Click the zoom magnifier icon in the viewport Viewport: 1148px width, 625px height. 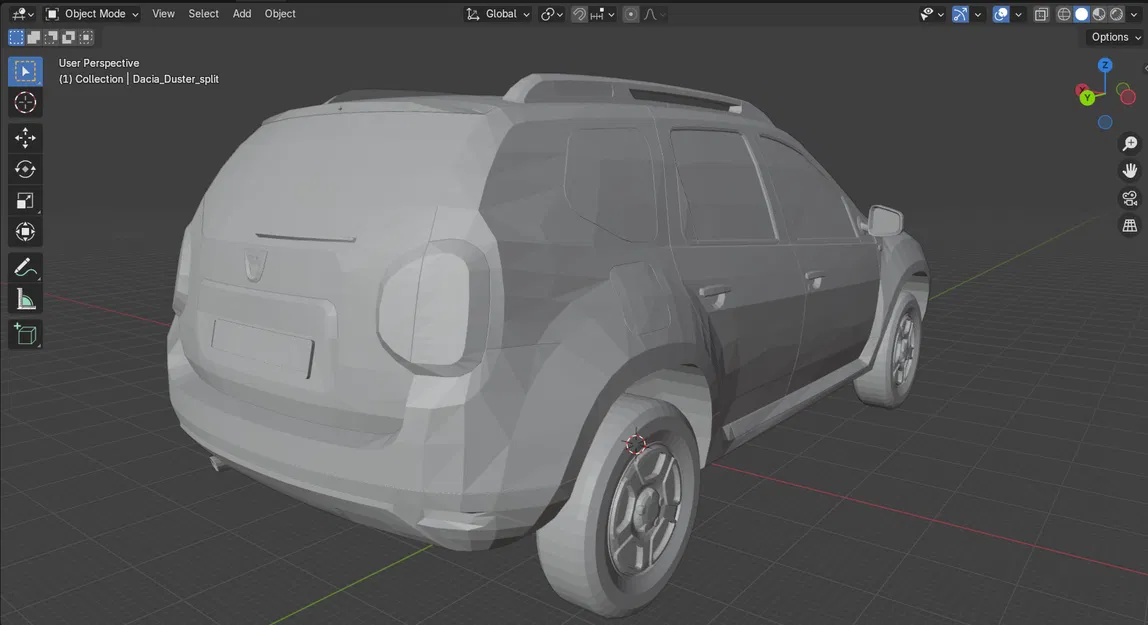pyautogui.click(x=1130, y=143)
